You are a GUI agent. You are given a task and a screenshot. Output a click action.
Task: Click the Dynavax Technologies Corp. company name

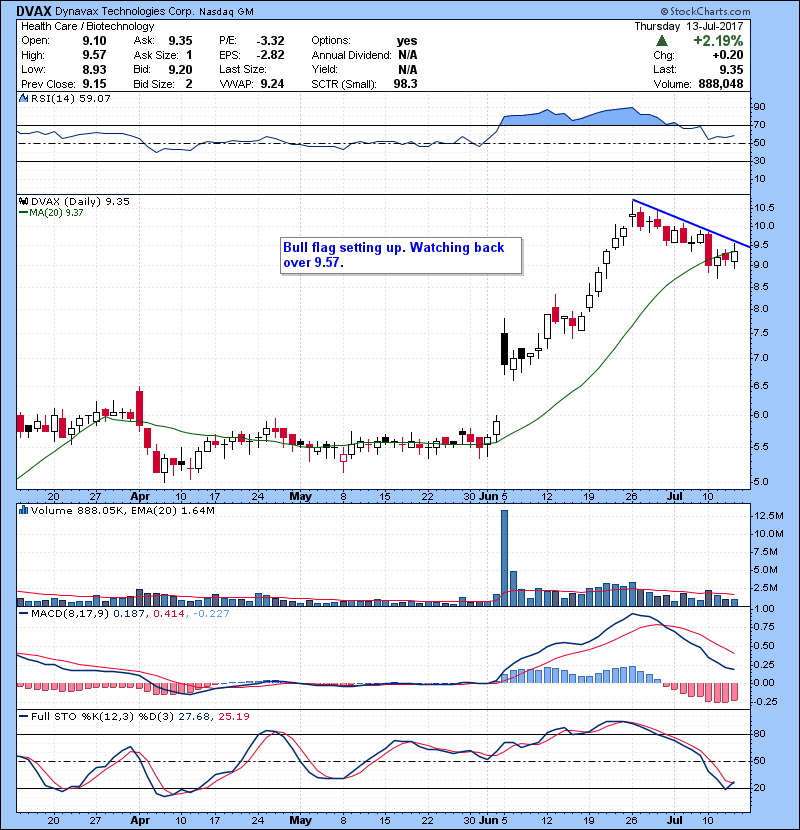coord(125,12)
